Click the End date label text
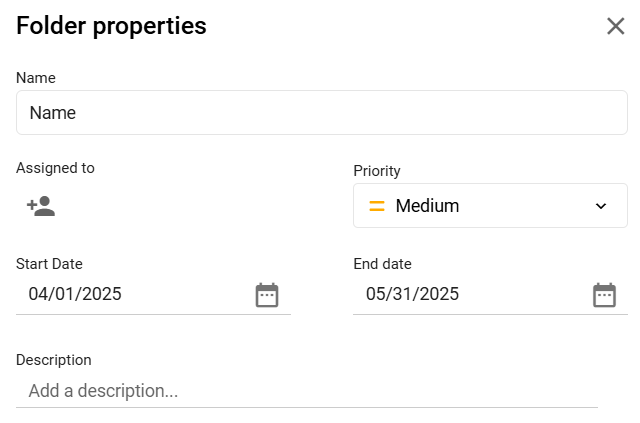Image resolution: width=640 pixels, height=423 pixels. (382, 264)
